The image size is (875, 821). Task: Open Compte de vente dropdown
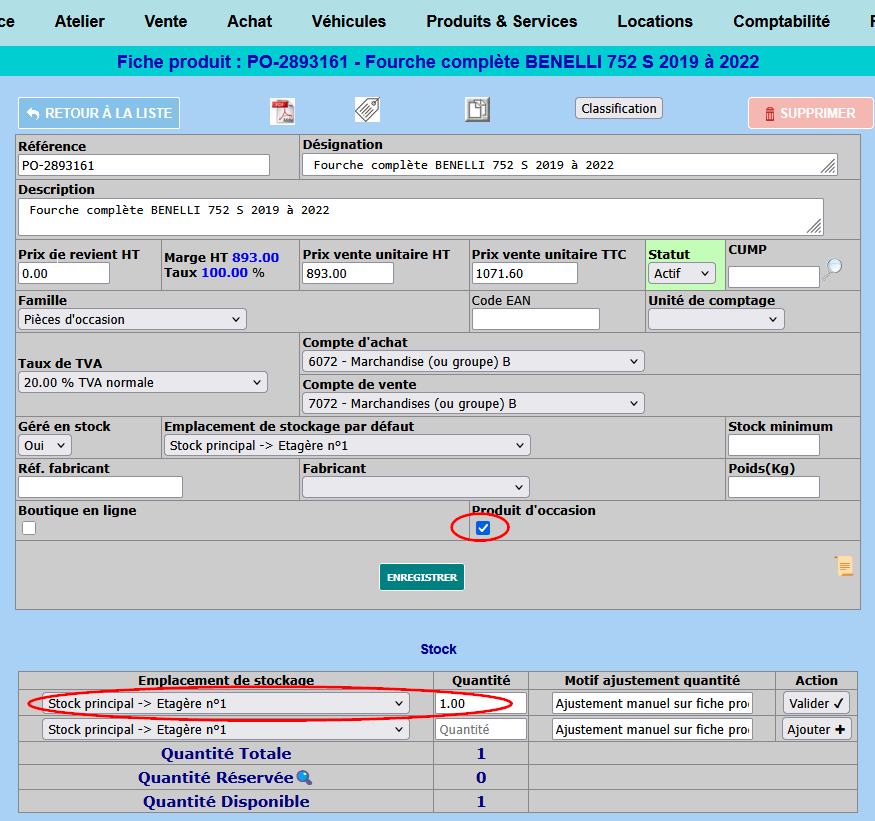click(473, 403)
